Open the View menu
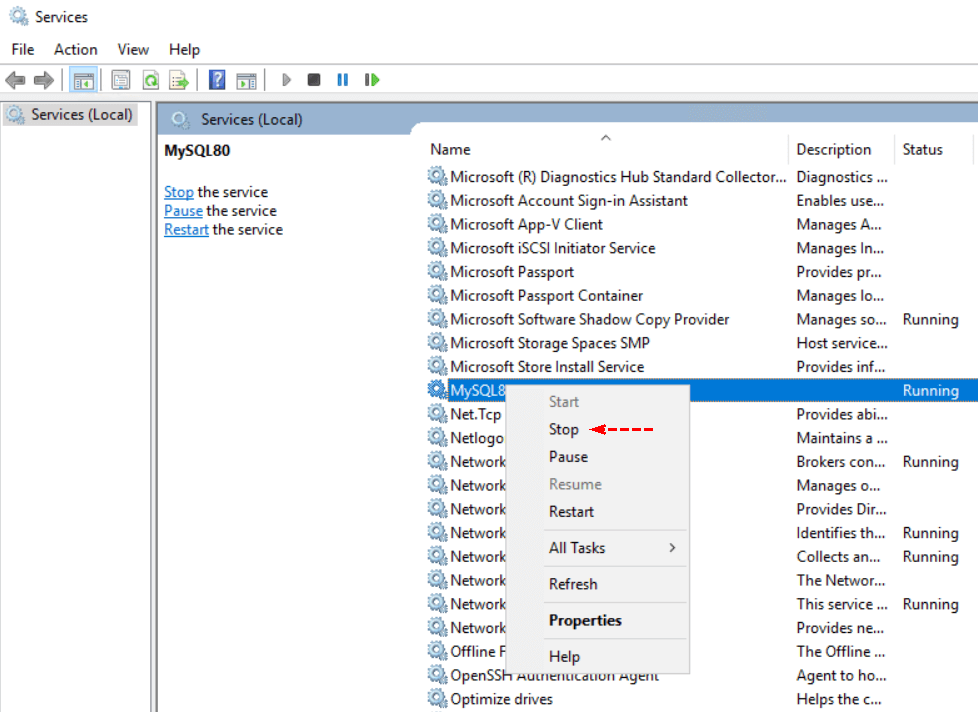Image resolution: width=978 pixels, height=712 pixels. [133, 49]
